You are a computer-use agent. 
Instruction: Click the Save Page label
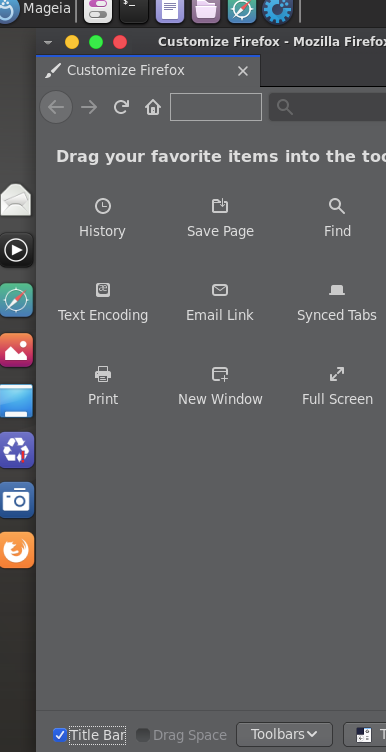point(220,231)
